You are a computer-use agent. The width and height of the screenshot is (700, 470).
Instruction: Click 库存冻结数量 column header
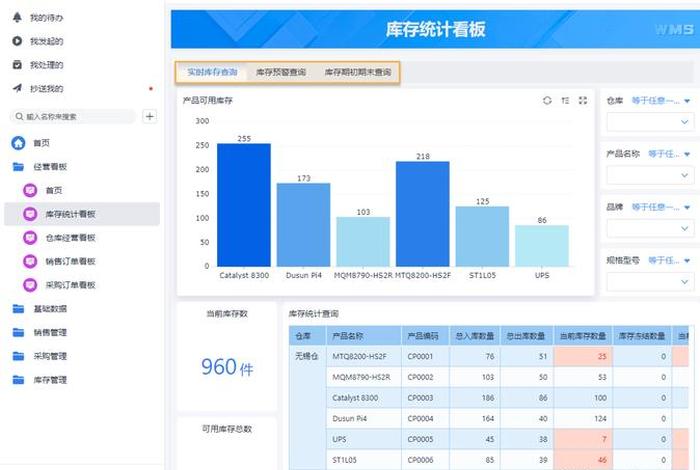click(642, 336)
